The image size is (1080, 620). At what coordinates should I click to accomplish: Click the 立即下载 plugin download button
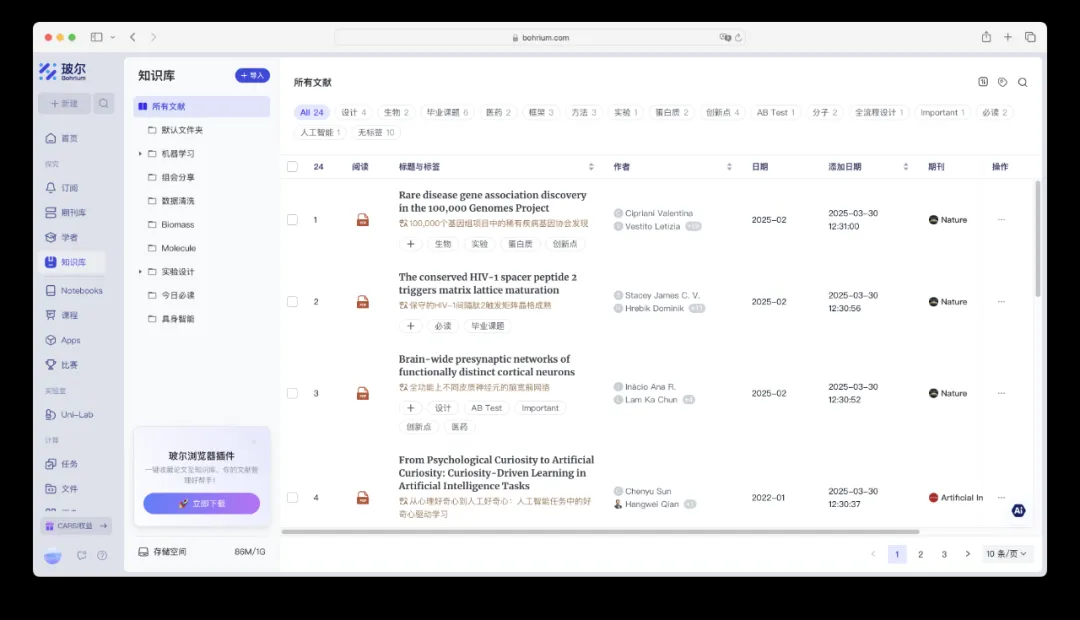(x=201, y=504)
